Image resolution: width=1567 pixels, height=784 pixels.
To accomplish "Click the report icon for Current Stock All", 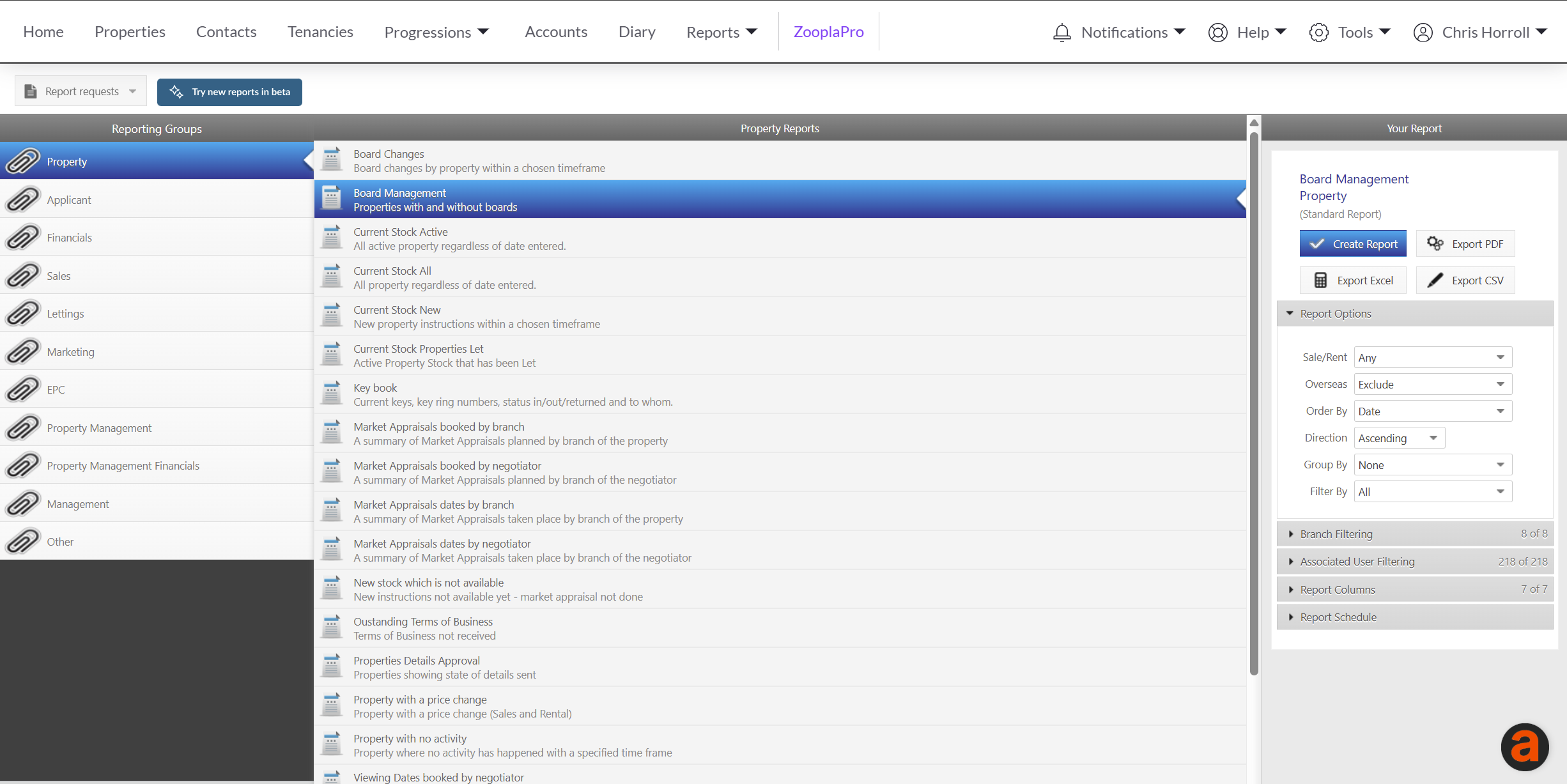I will (x=332, y=277).
